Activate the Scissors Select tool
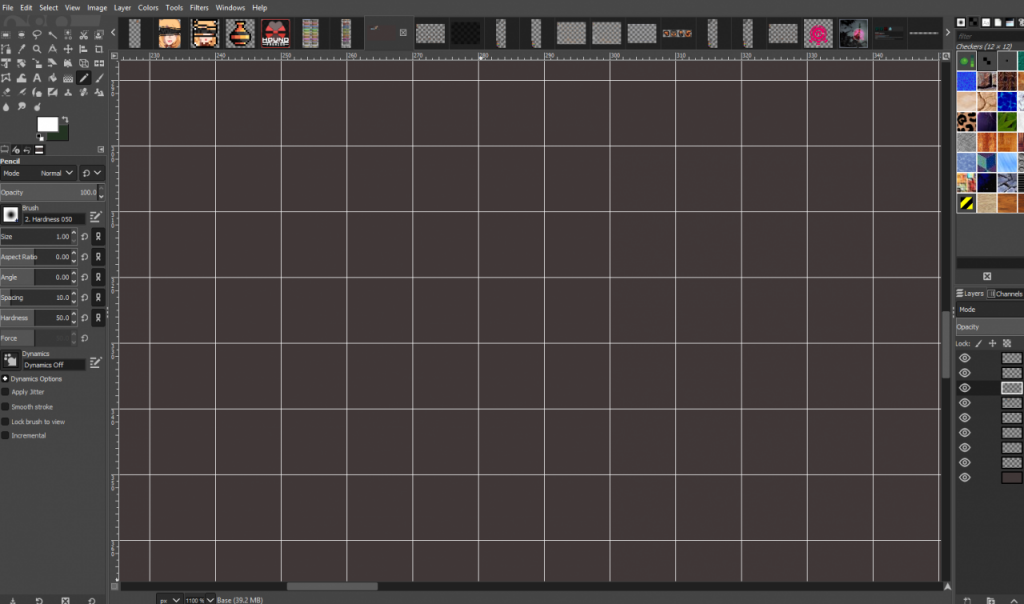The height and width of the screenshot is (604, 1024). pyautogui.click(x=83, y=33)
